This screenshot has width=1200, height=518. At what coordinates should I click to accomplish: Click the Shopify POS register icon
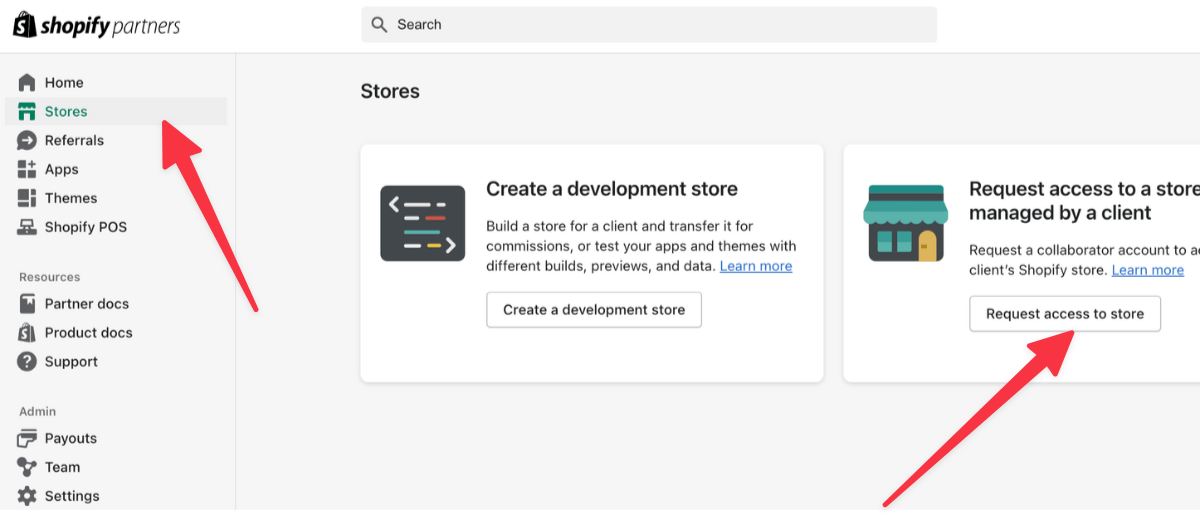pos(27,227)
